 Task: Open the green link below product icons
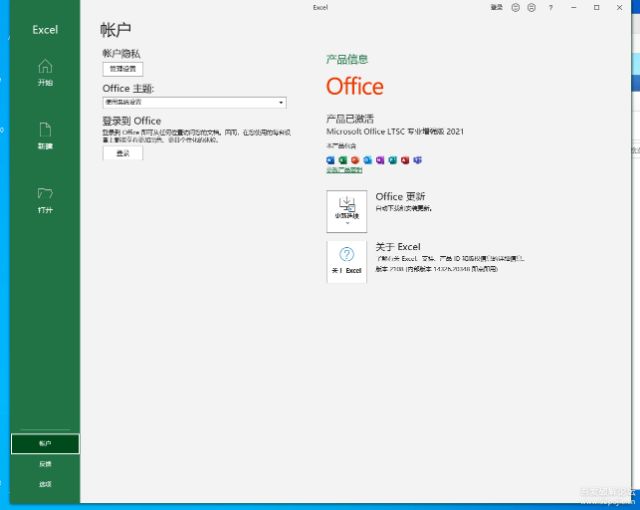click(344, 170)
